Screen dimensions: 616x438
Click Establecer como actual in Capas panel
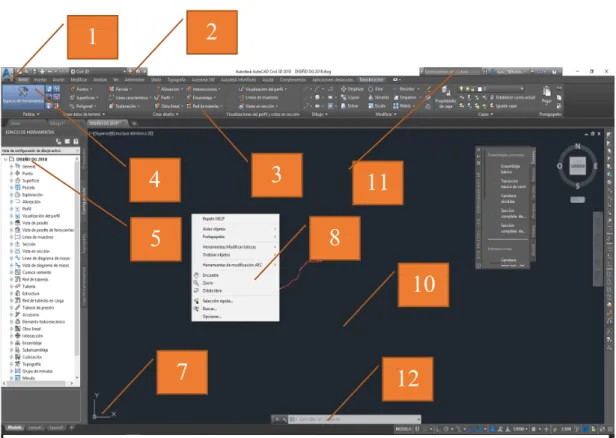click(x=512, y=97)
